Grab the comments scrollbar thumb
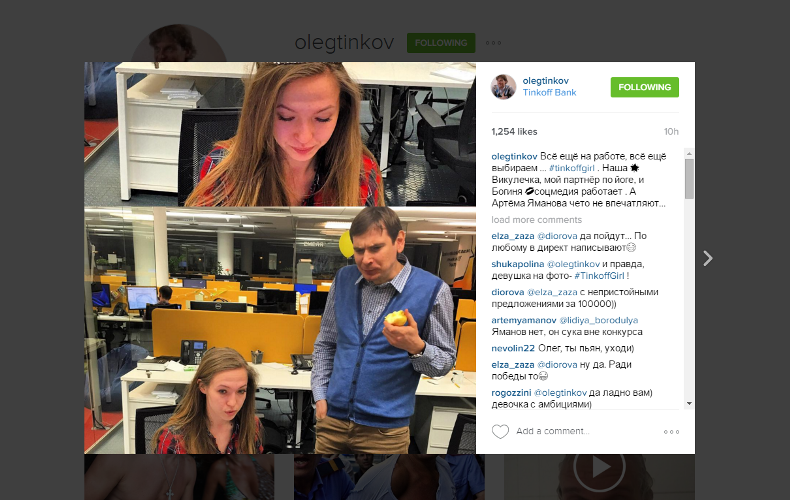 coord(689,179)
